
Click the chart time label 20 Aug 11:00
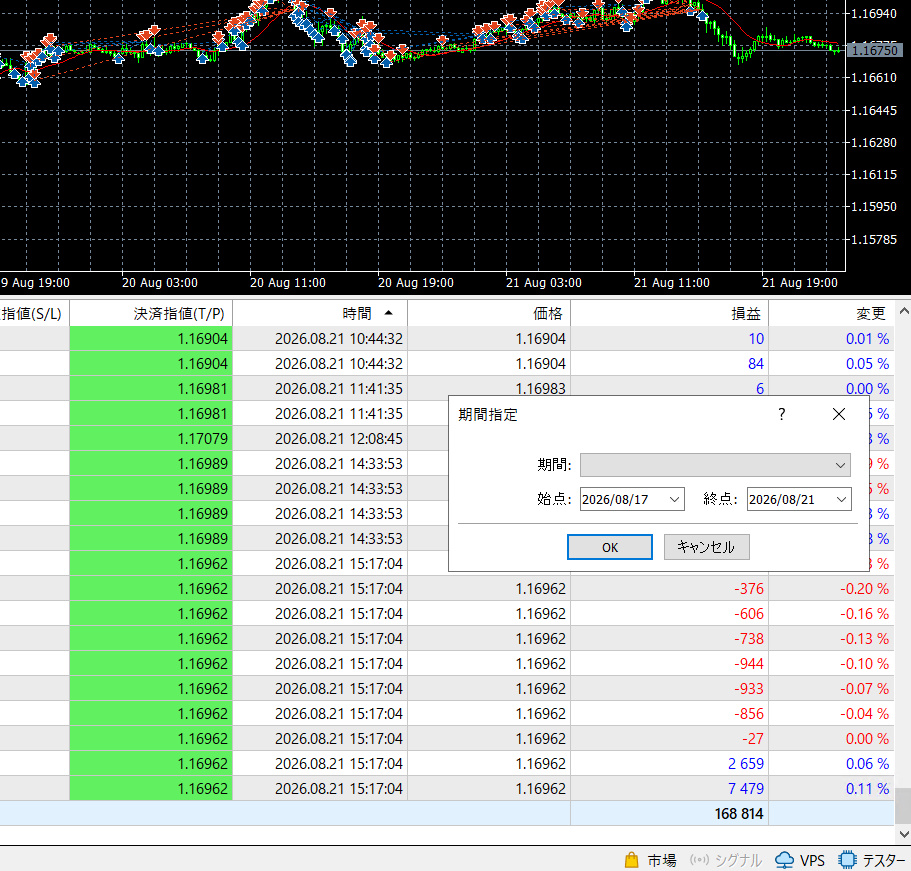[288, 283]
